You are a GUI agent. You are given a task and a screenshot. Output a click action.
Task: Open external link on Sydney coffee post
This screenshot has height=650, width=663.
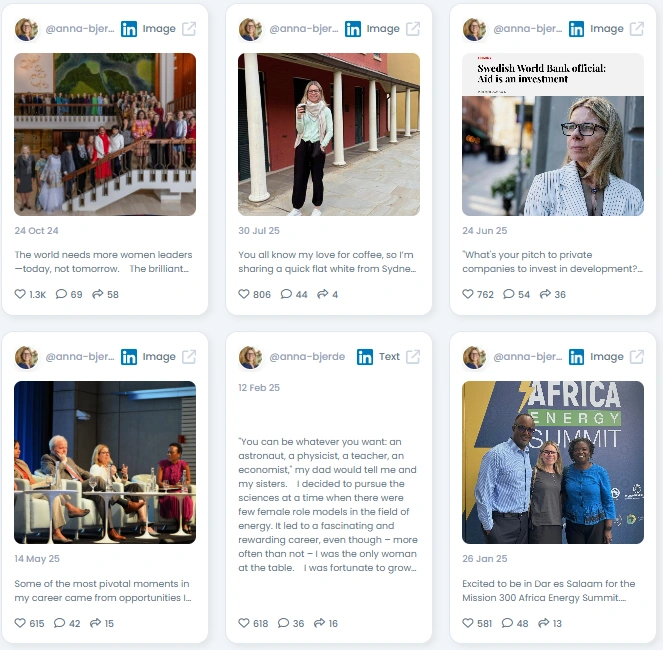(x=413, y=29)
